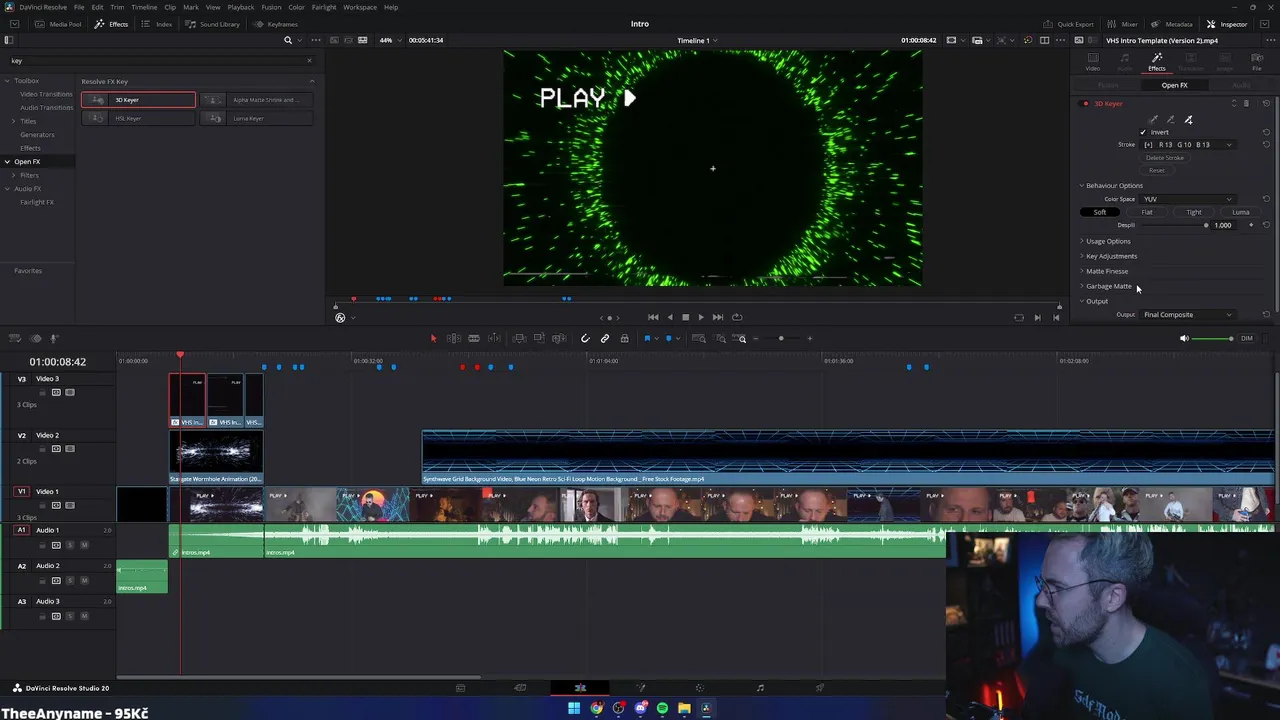This screenshot has height=720, width=1280.
Task: Expand the Key Adjustments section
Action: [1111, 256]
